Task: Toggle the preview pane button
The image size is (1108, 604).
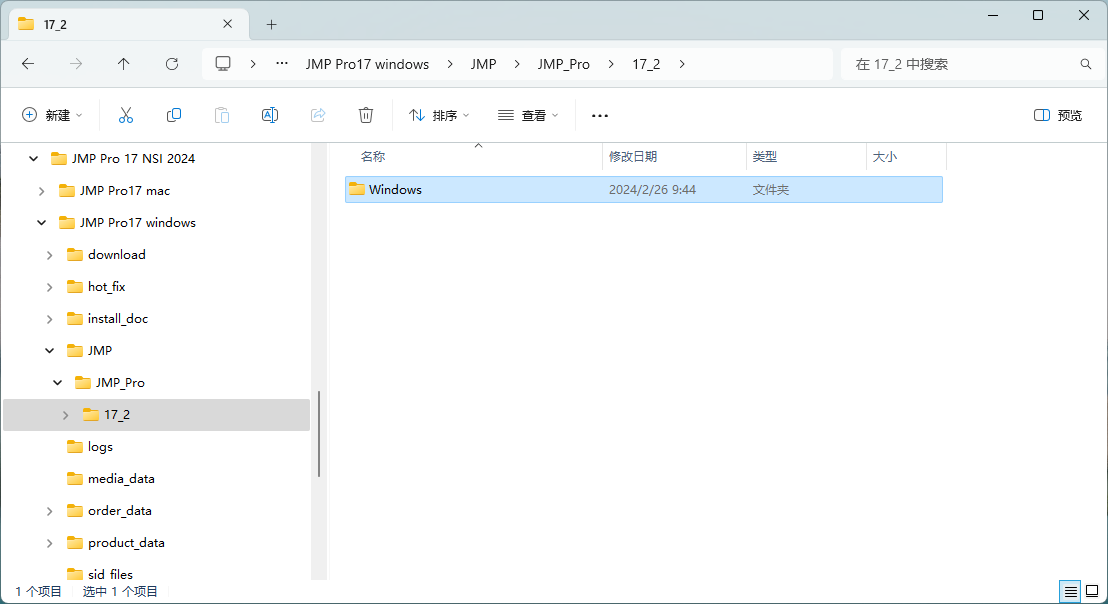Action: click(x=1058, y=115)
